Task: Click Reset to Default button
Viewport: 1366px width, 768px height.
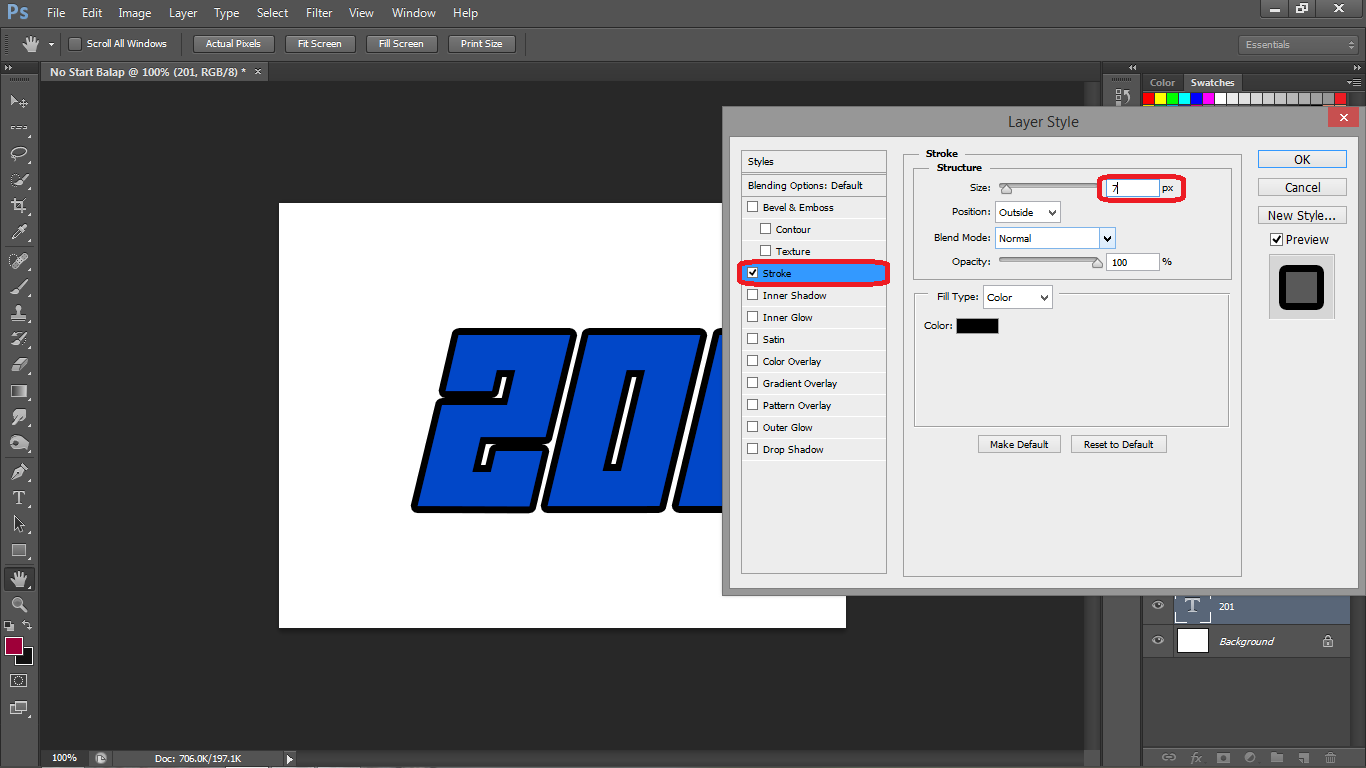Action: [x=1118, y=444]
